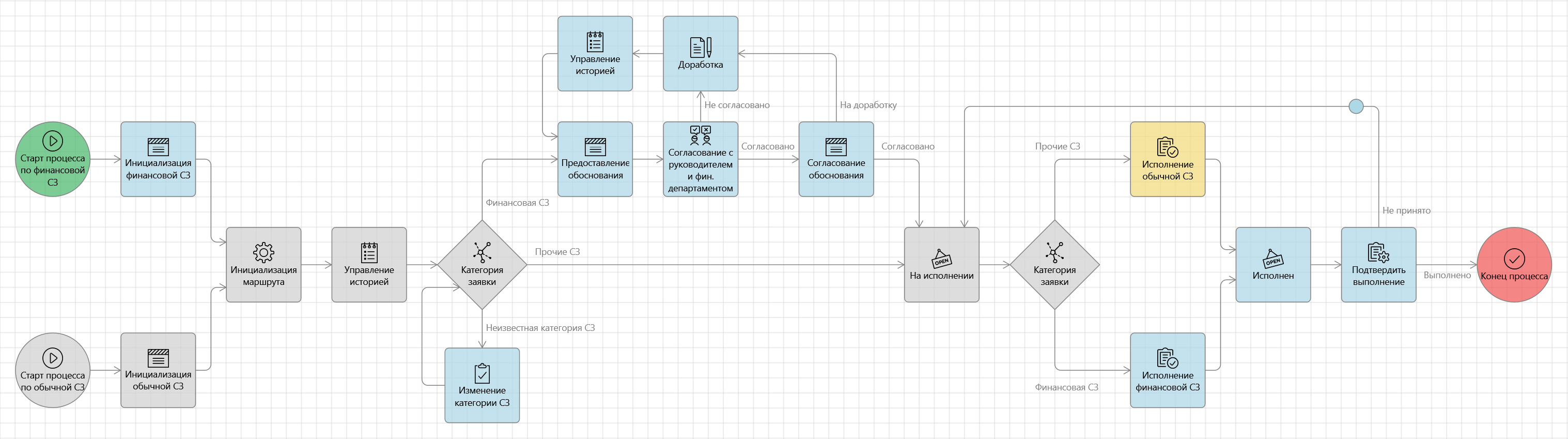This screenshot has height=439, width=1568.
Task: Select the Согласование обоснования block
Action: pyautogui.click(x=836, y=159)
